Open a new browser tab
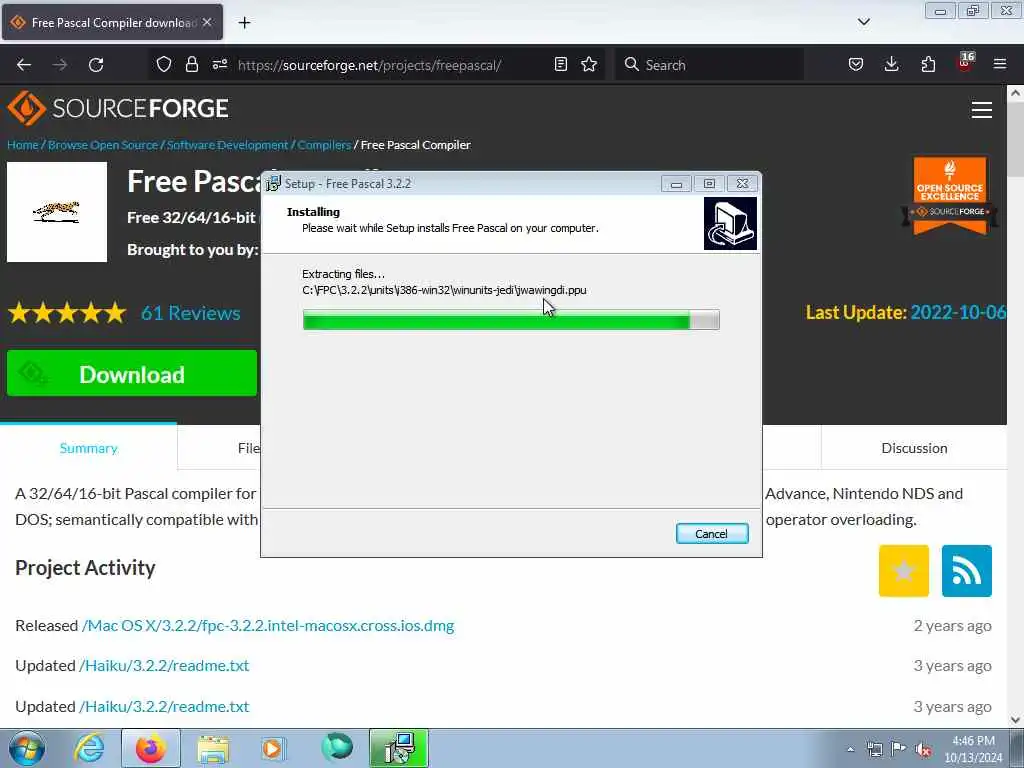1024x768 pixels. coord(244,23)
